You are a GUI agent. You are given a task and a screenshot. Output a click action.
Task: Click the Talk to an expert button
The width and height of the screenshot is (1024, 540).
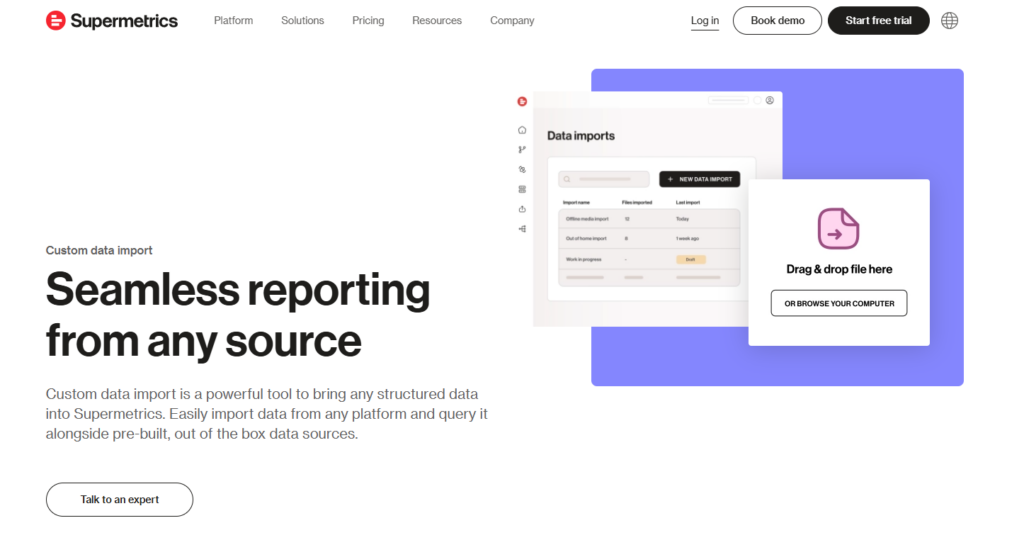click(119, 500)
